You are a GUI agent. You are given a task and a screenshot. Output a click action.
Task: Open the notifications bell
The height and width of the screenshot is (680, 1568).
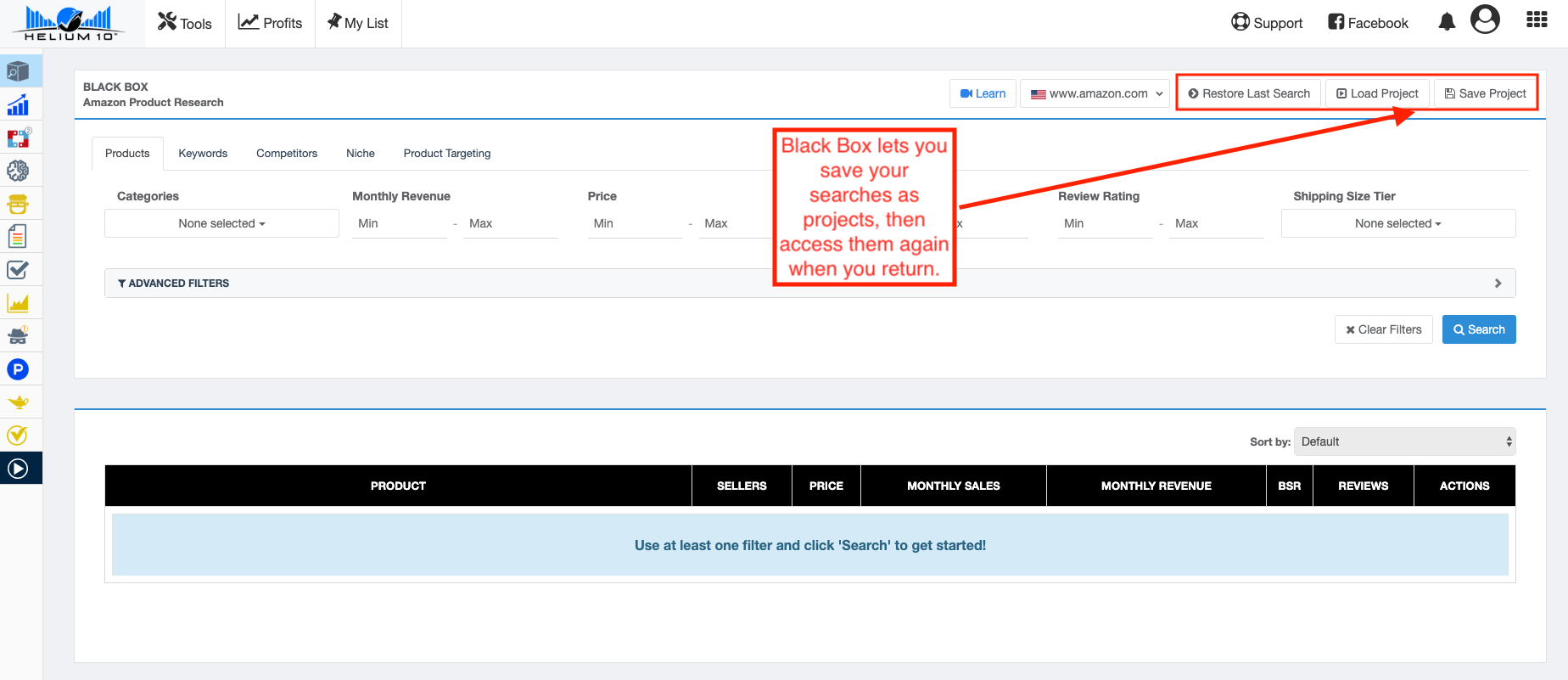coord(1447,22)
